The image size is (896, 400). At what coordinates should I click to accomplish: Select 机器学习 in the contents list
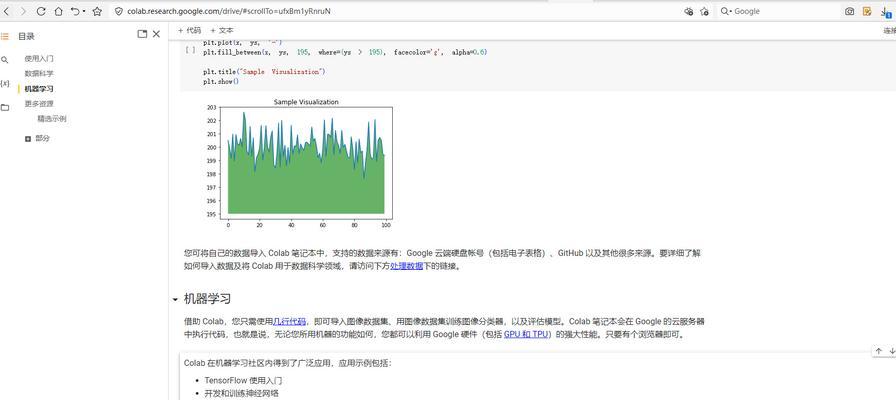[x=39, y=89]
